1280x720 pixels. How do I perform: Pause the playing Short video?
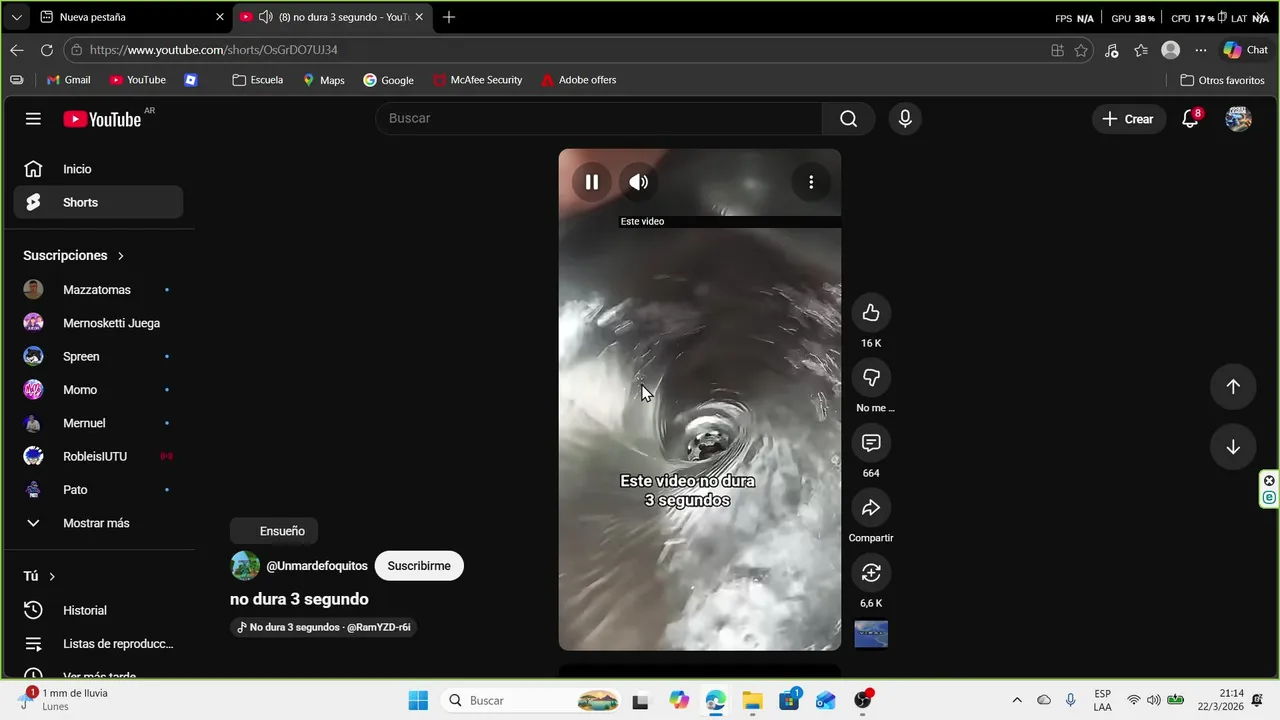point(592,182)
